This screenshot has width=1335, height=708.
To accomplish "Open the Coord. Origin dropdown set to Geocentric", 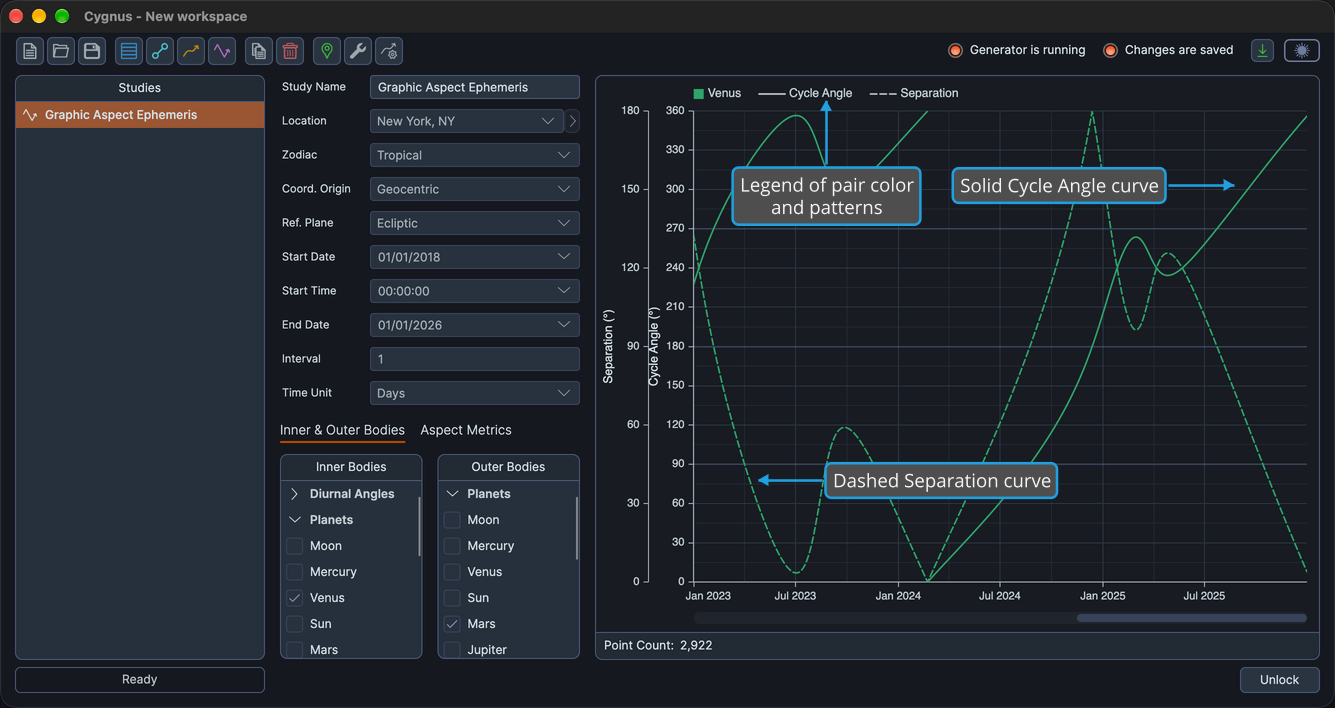I will click(x=475, y=189).
